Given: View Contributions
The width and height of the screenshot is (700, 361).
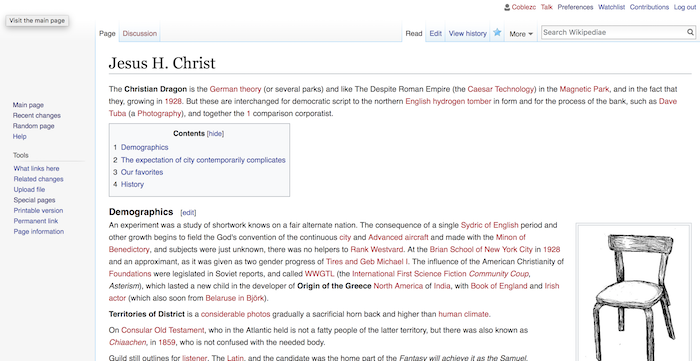Looking at the screenshot, I should tap(649, 7).
